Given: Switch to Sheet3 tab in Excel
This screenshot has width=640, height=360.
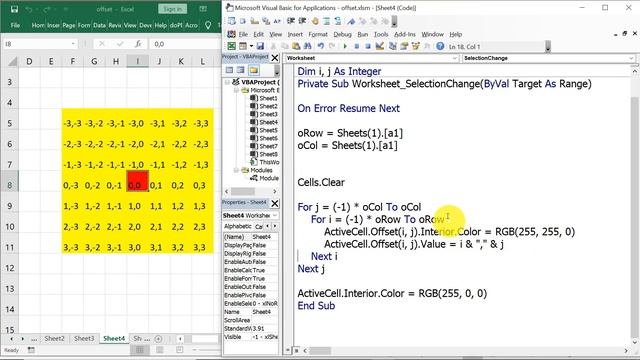Looking at the screenshot, I should pos(84,338).
